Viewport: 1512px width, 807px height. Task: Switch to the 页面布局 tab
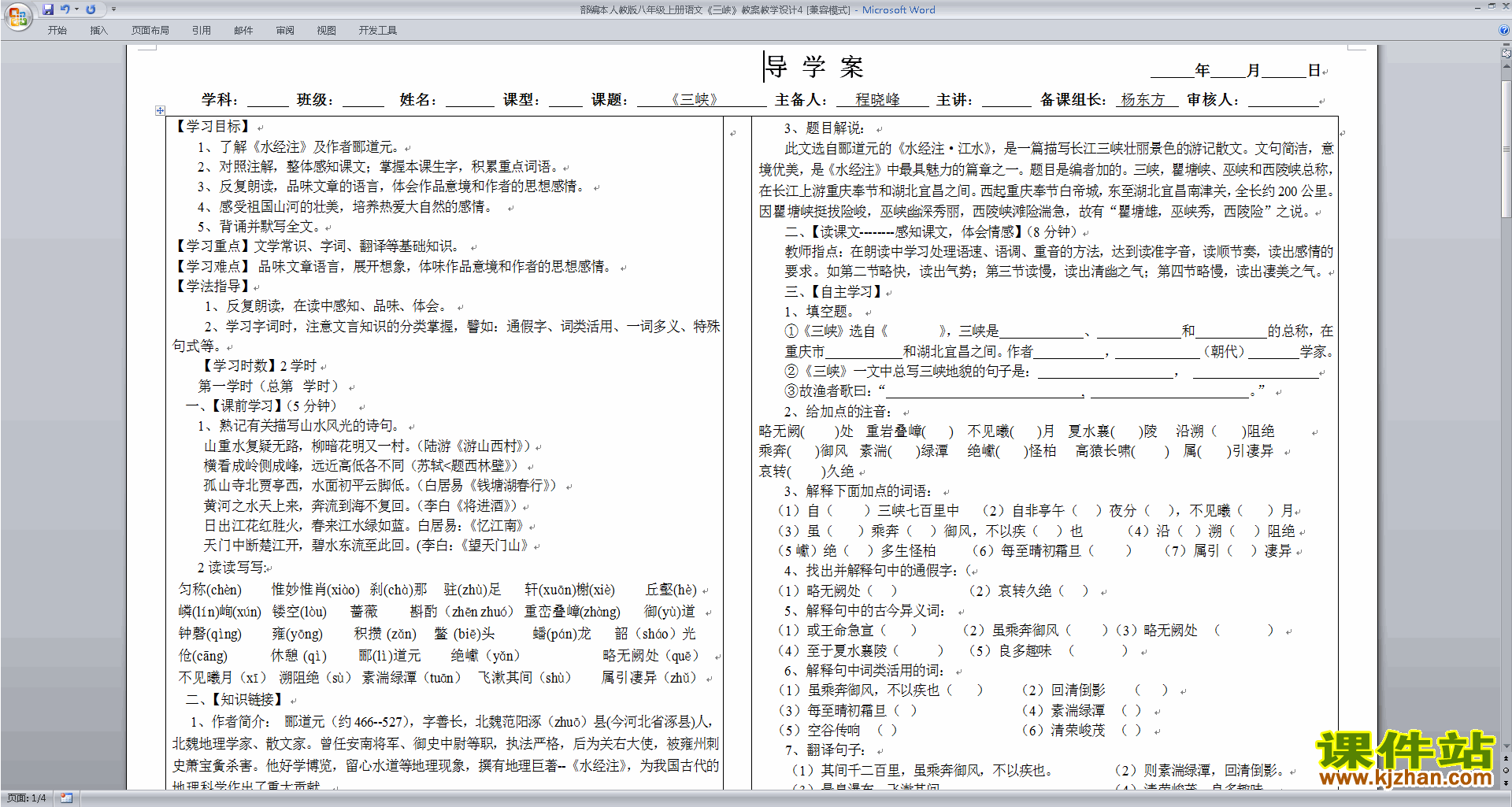click(x=150, y=31)
